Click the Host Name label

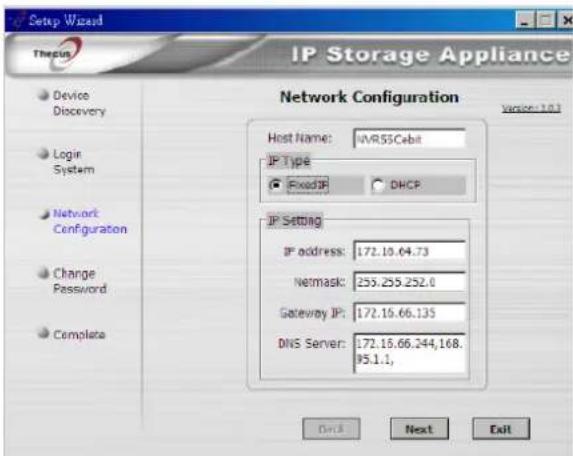click(300, 138)
